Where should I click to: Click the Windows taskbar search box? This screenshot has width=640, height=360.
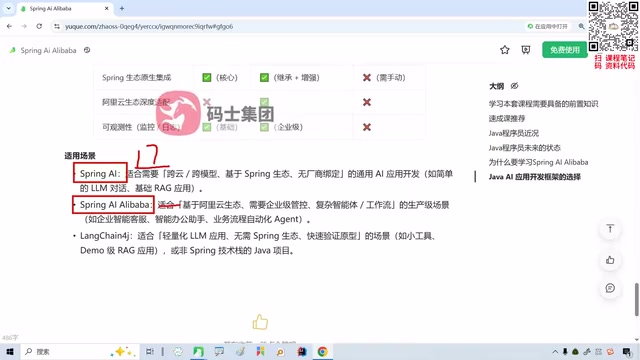80,351
